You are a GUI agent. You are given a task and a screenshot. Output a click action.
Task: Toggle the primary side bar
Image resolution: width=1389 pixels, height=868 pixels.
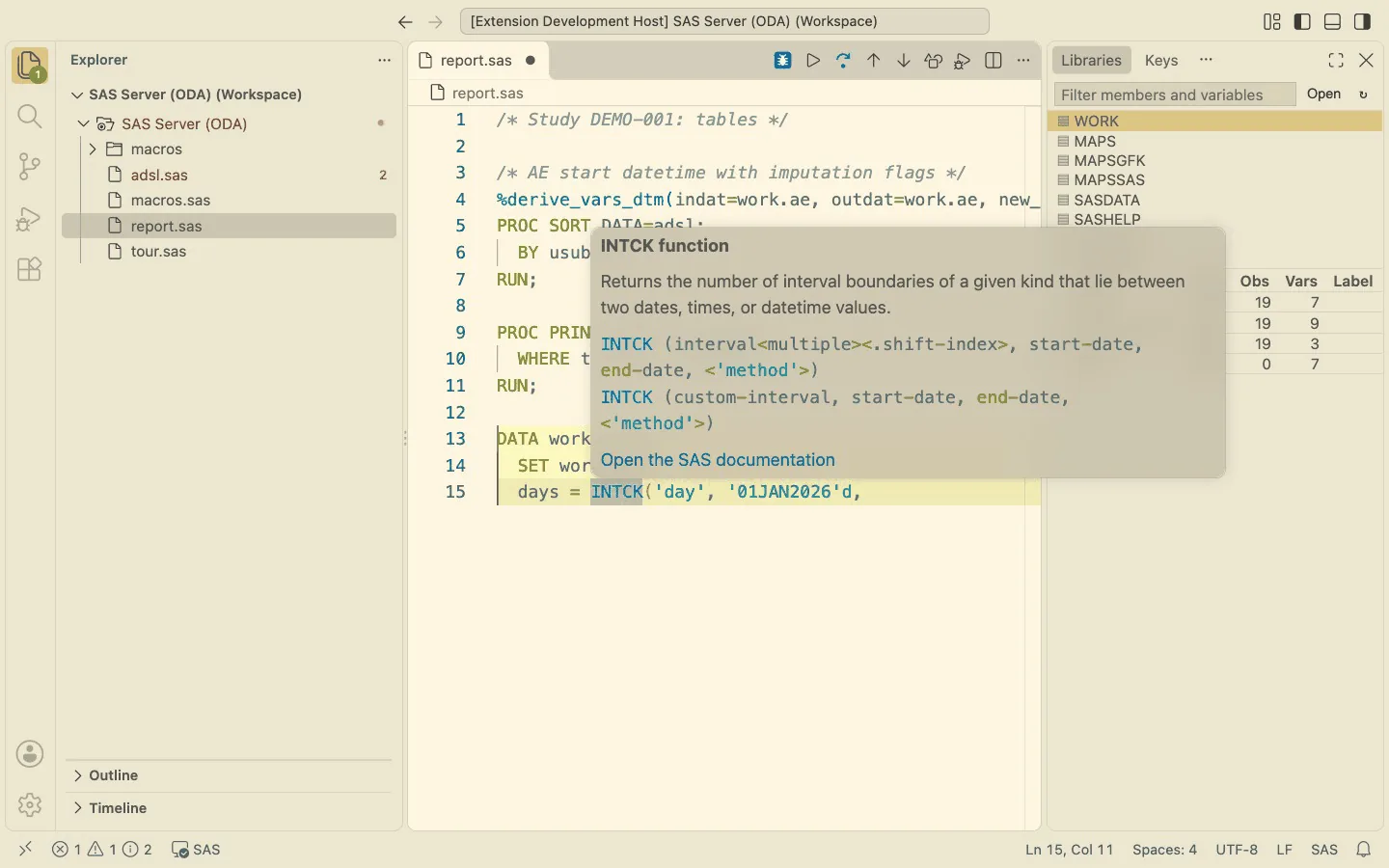(x=1302, y=21)
